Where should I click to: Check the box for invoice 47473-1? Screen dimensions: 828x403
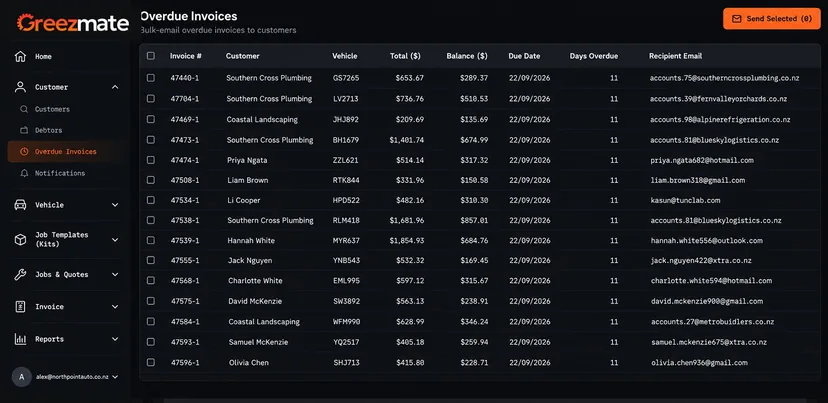coord(151,140)
